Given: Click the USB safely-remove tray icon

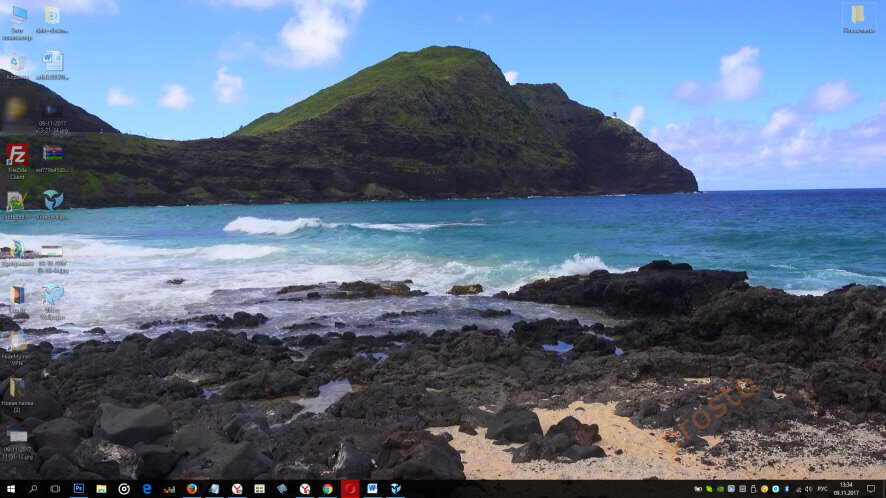Looking at the screenshot, I should (x=754, y=489).
